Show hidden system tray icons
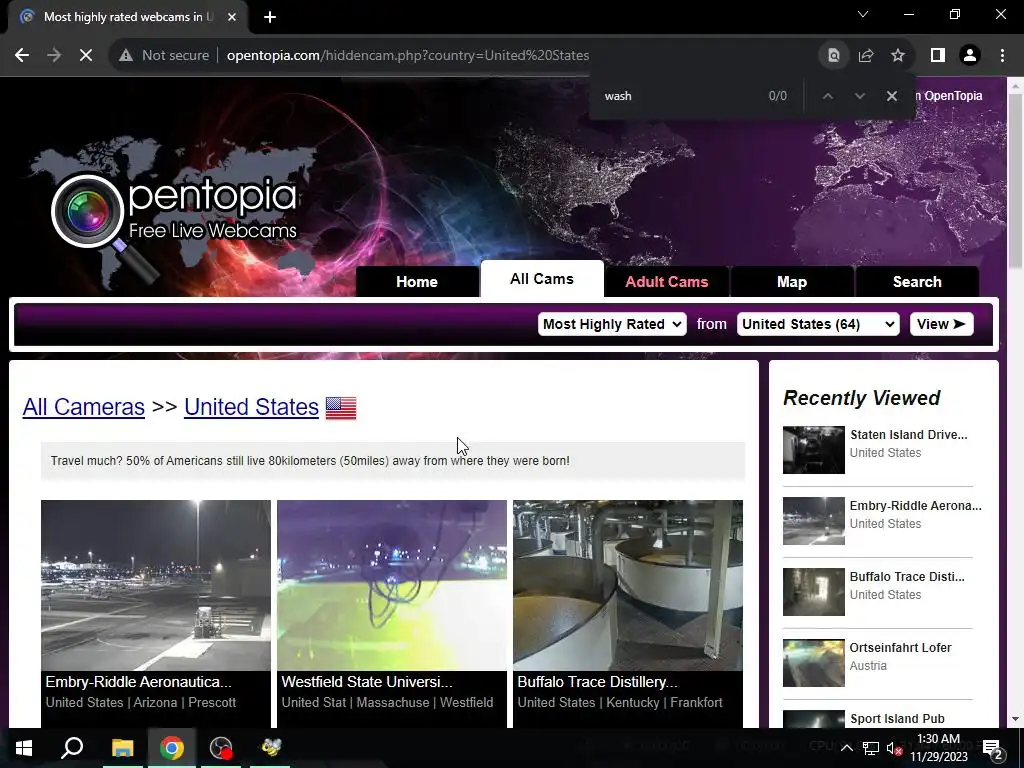 (x=846, y=748)
